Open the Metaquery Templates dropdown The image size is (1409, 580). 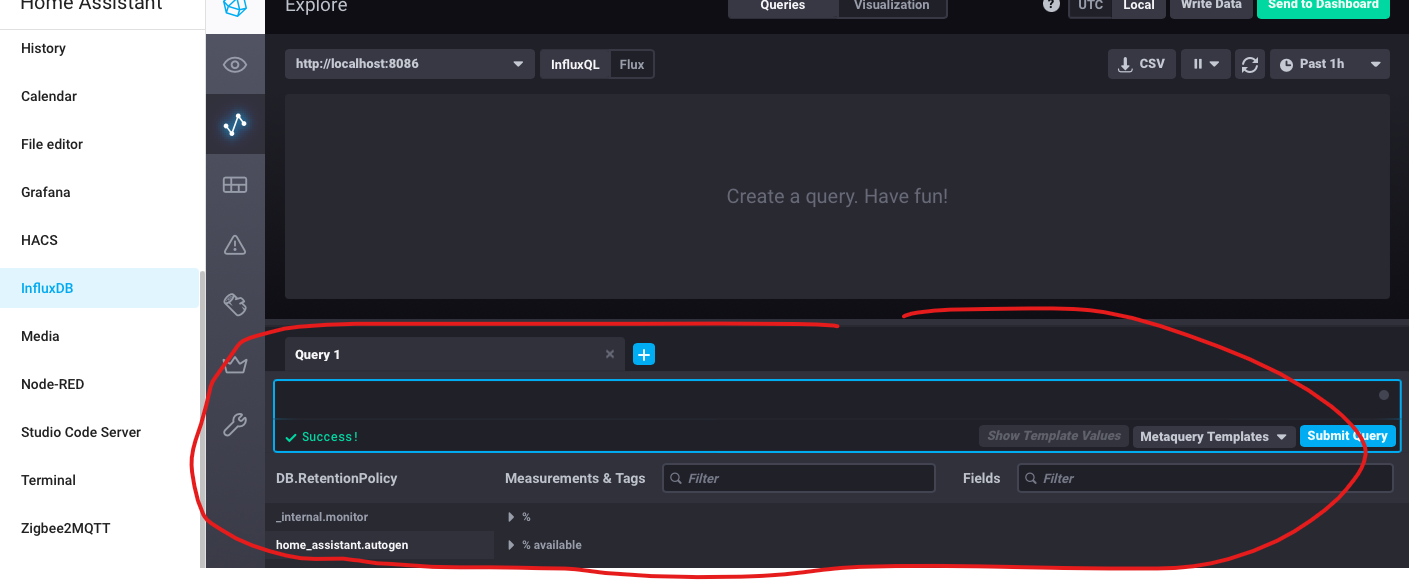pyautogui.click(x=1214, y=436)
